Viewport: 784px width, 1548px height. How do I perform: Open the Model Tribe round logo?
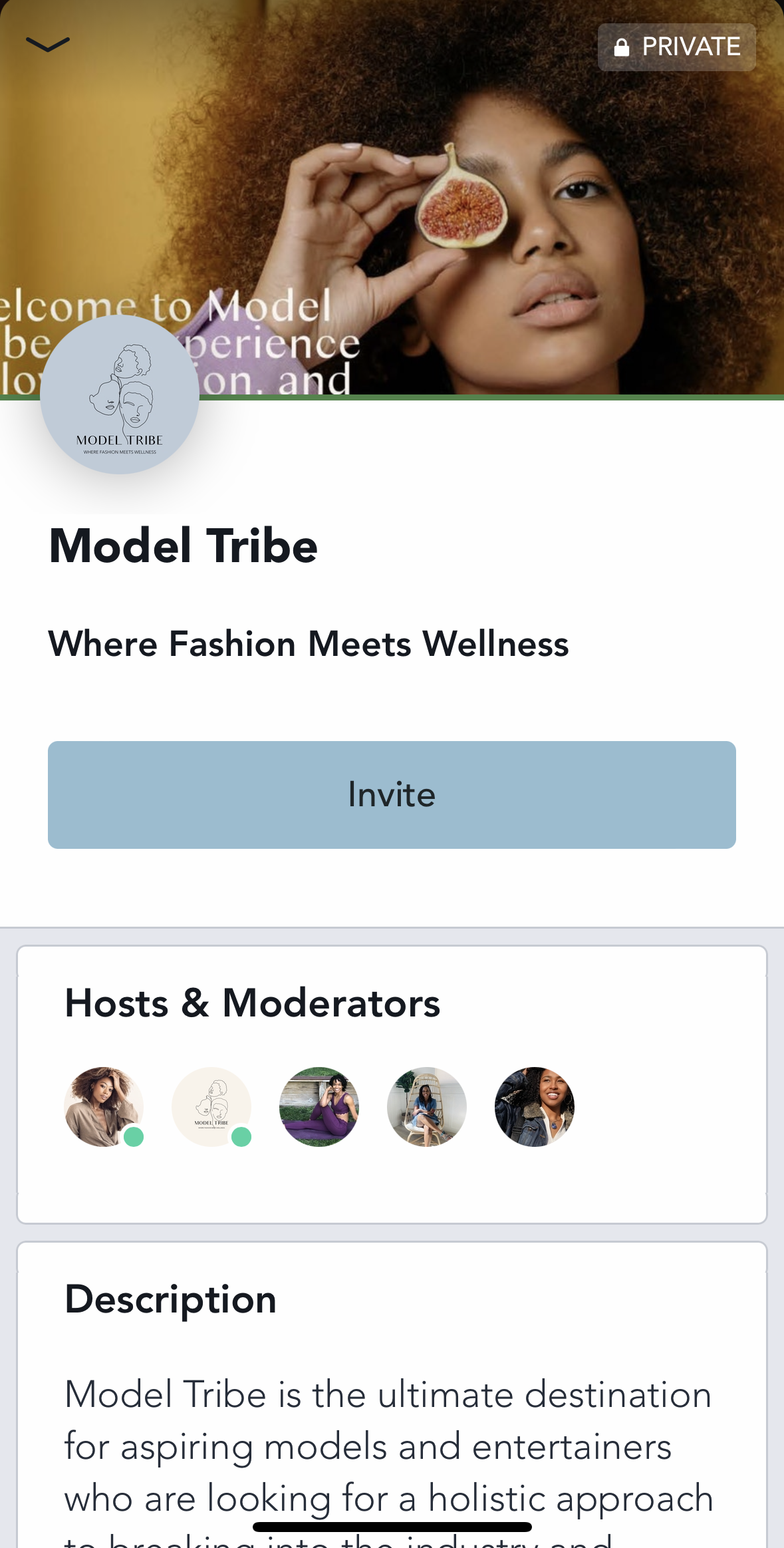point(120,394)
